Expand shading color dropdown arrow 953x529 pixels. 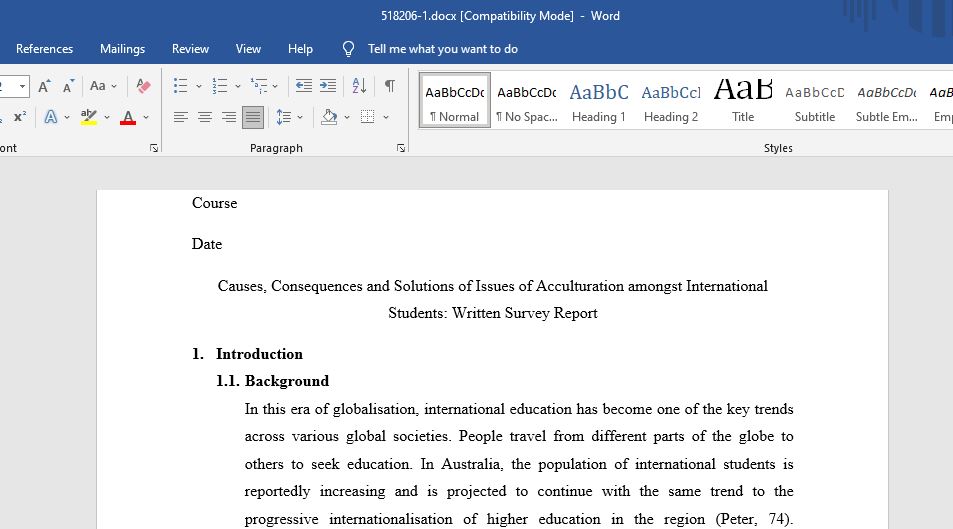347,117
